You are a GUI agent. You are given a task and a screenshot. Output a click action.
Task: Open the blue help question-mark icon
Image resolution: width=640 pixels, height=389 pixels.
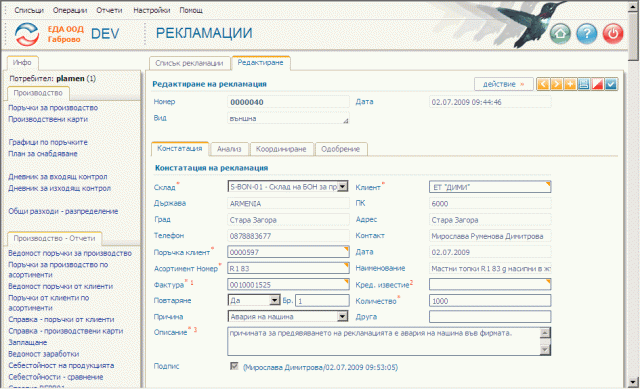(x=587, y=33)
